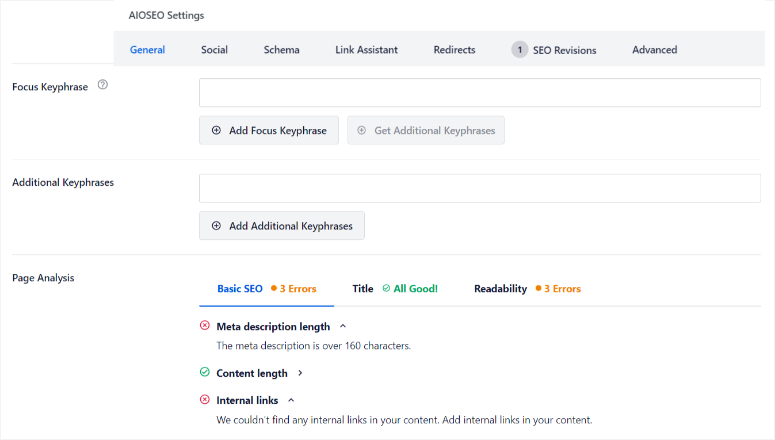Click the Focus Keyphrase help question icon
The height and width of the screenshot is (440, 775).
[103, 86]
